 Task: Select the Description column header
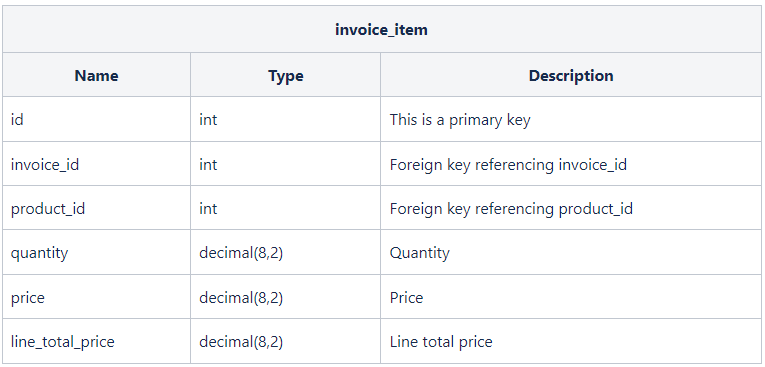pos(571,76)
